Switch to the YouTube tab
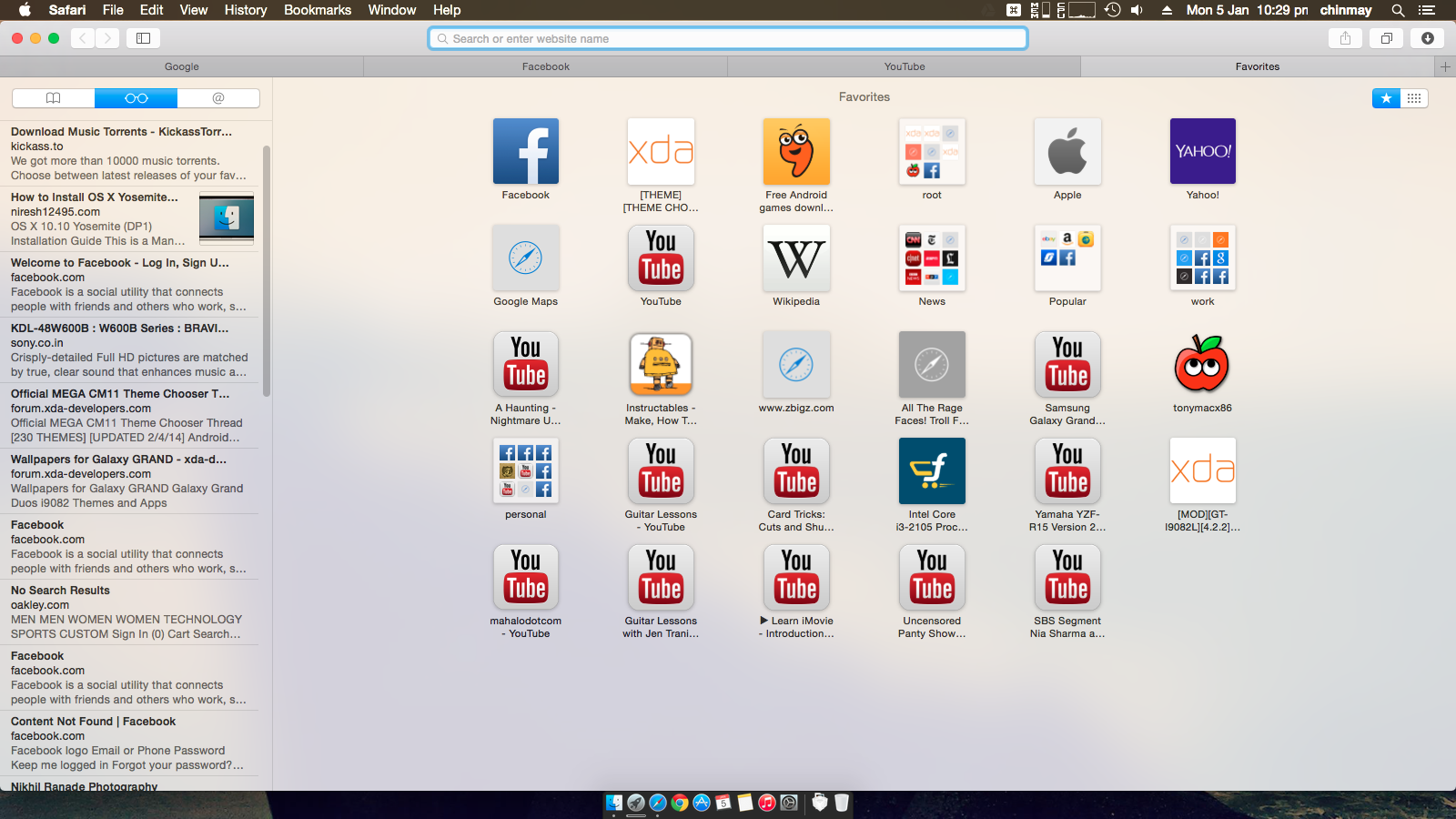Image resolution: width=1456 pixels, height=819 pixels. coord(905,66)
